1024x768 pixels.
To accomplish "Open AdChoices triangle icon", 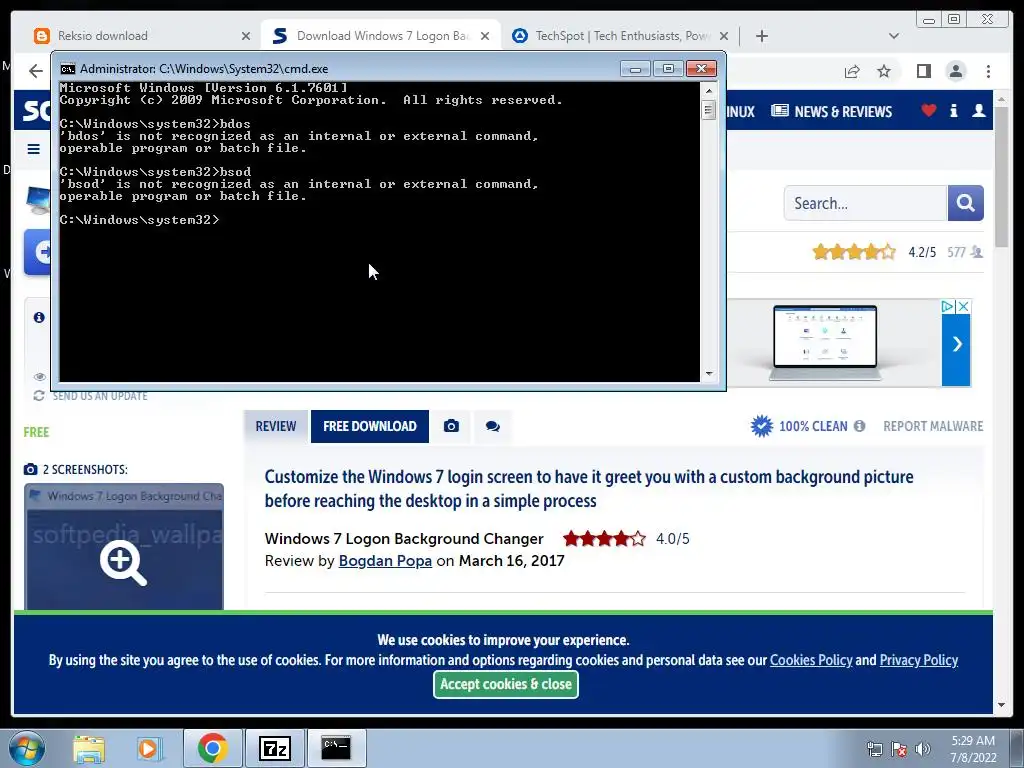I will click(948, 306).
